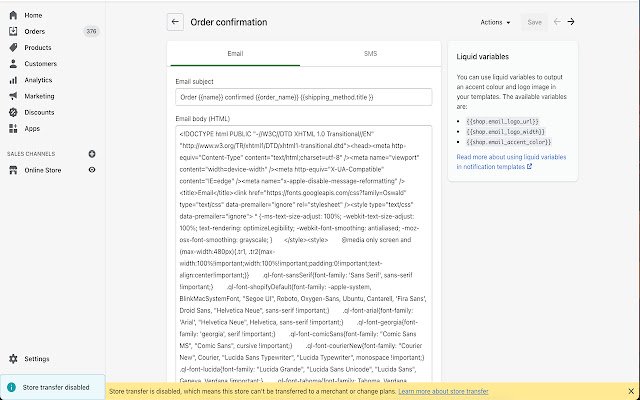Click into the Email body HTML textarea

tap(304, 254)
